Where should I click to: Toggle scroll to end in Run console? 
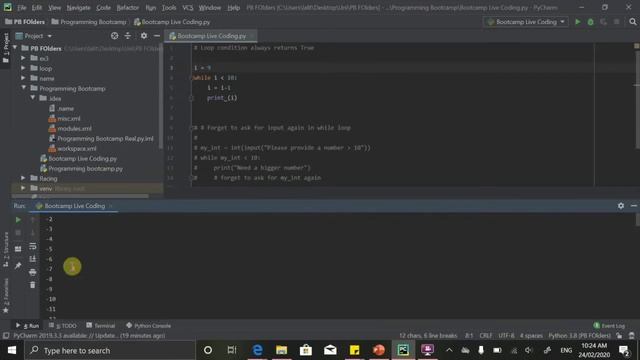[33, 259]
